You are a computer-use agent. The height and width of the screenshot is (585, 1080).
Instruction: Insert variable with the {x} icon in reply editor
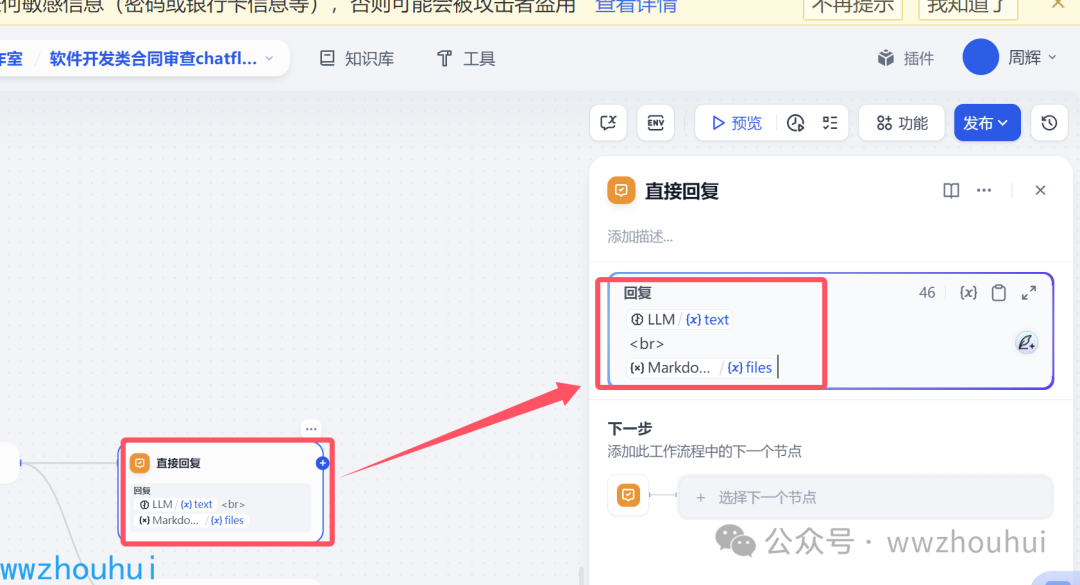968,293
